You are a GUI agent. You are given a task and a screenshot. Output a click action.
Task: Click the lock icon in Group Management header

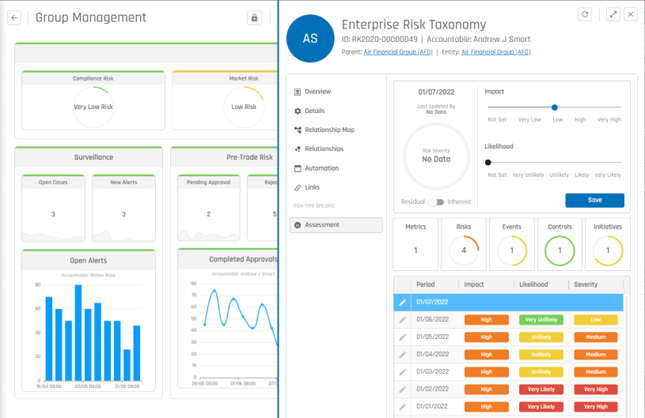[254, 18]
